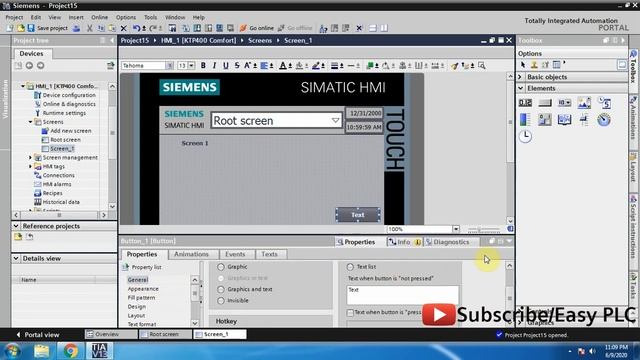The width and height of the screenshot is (640, 360).
Task: Select the Invisible mode radio button
Action: coord(221,300)
